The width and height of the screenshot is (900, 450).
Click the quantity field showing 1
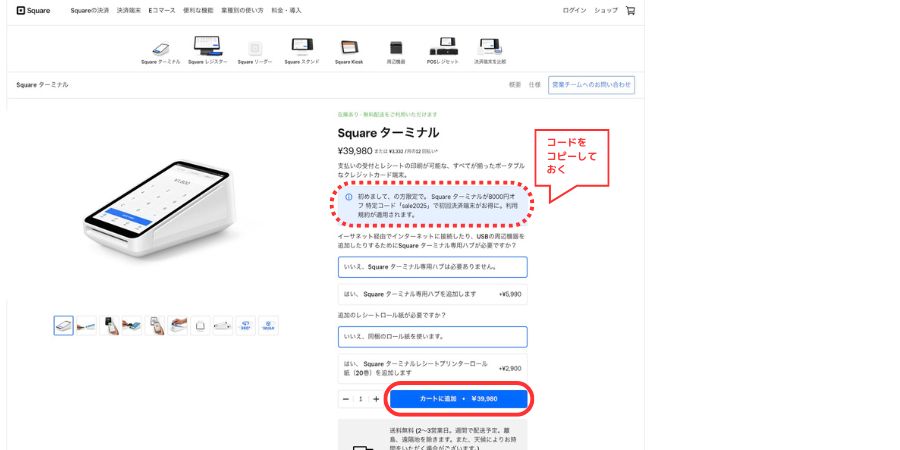[x=360, y=399]
